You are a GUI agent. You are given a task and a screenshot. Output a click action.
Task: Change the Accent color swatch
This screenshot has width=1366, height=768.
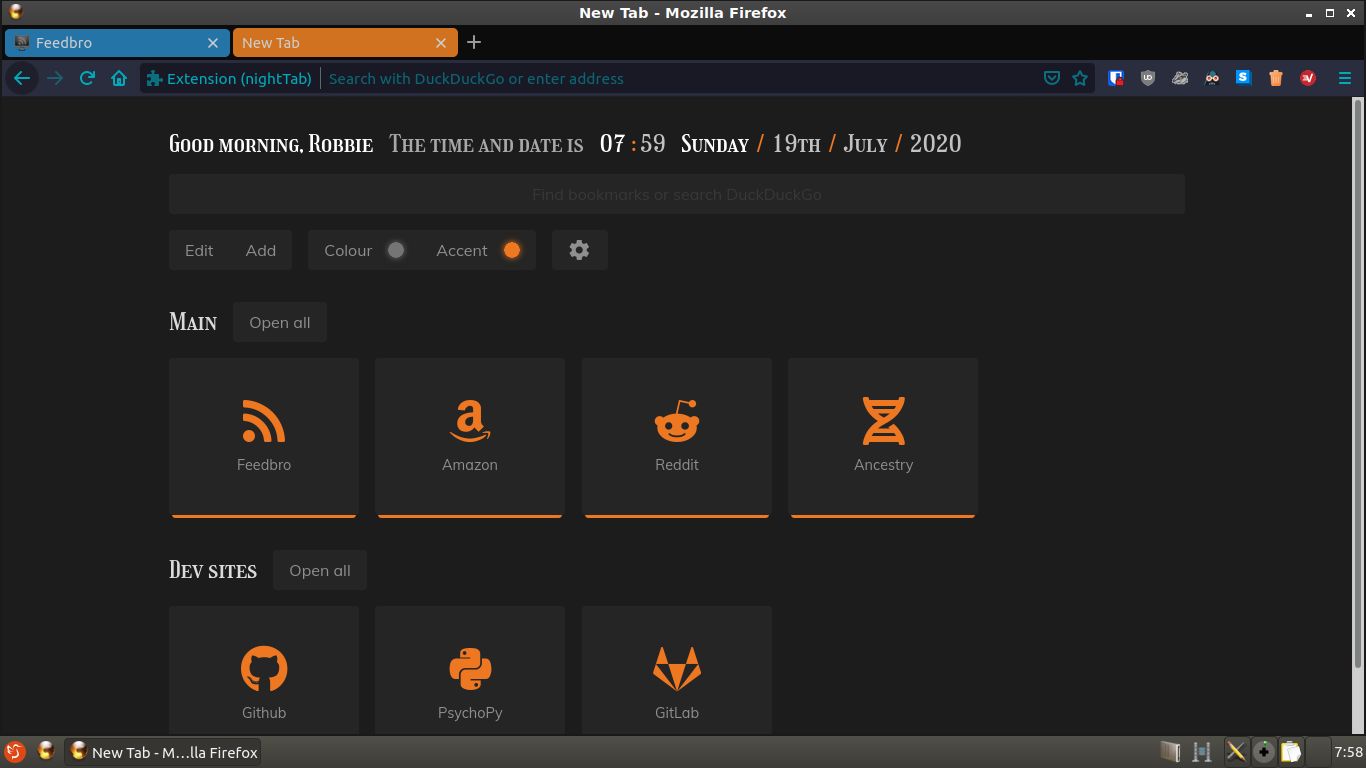[511, 250]
